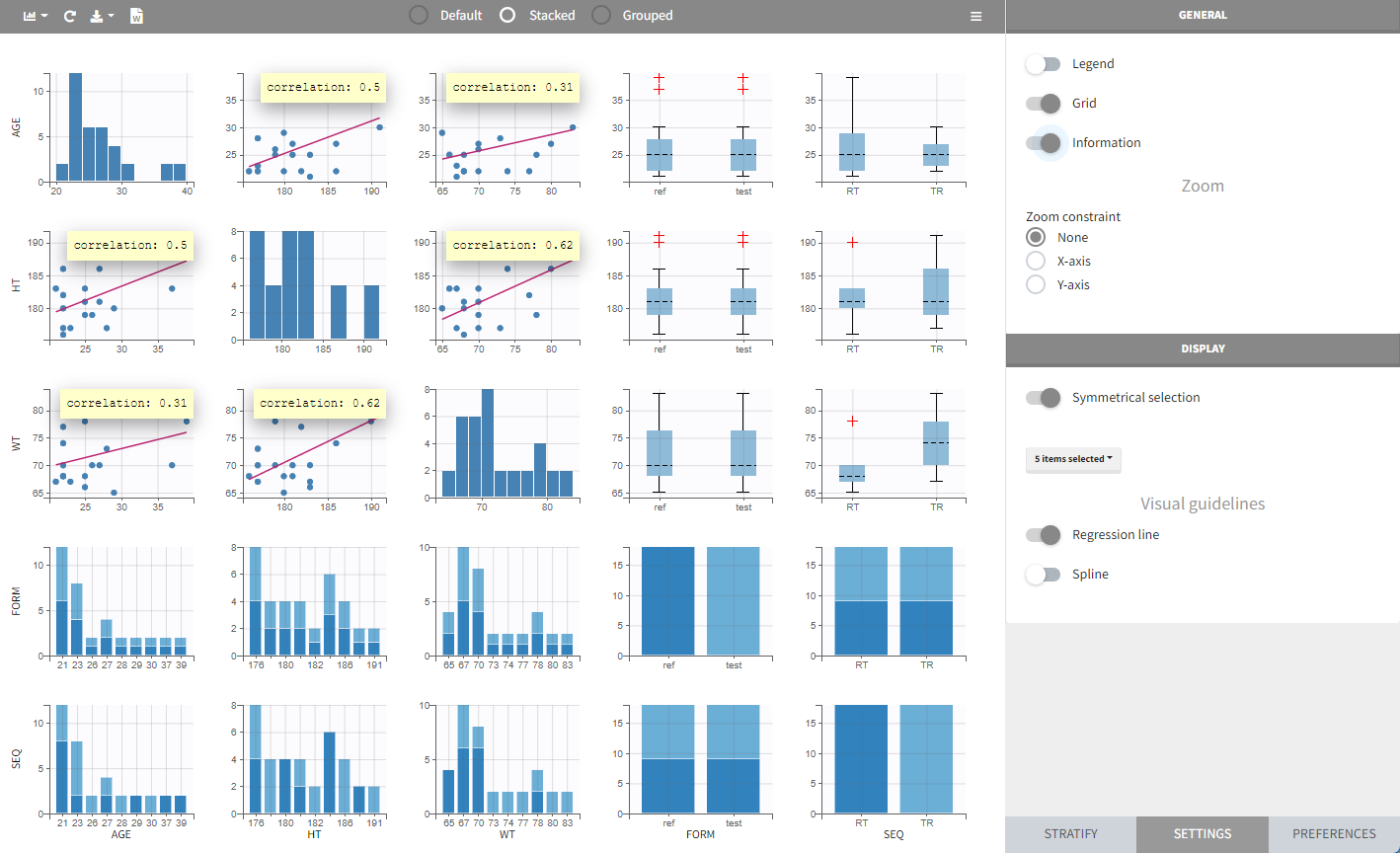Enable the Spline visual guideline
Viewport: 1400px width, 853px height.
[x=1044, y=575]
